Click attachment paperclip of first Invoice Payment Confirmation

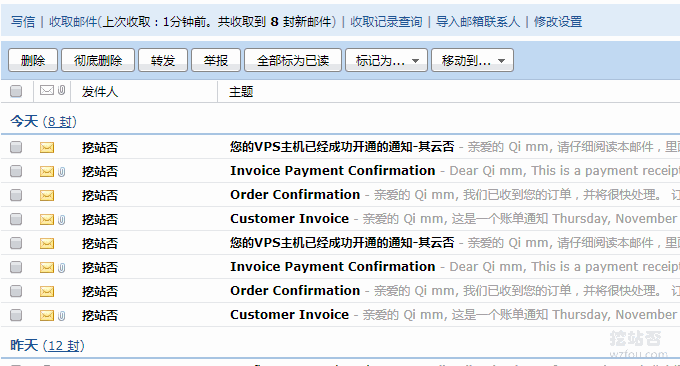coord(62,172)
